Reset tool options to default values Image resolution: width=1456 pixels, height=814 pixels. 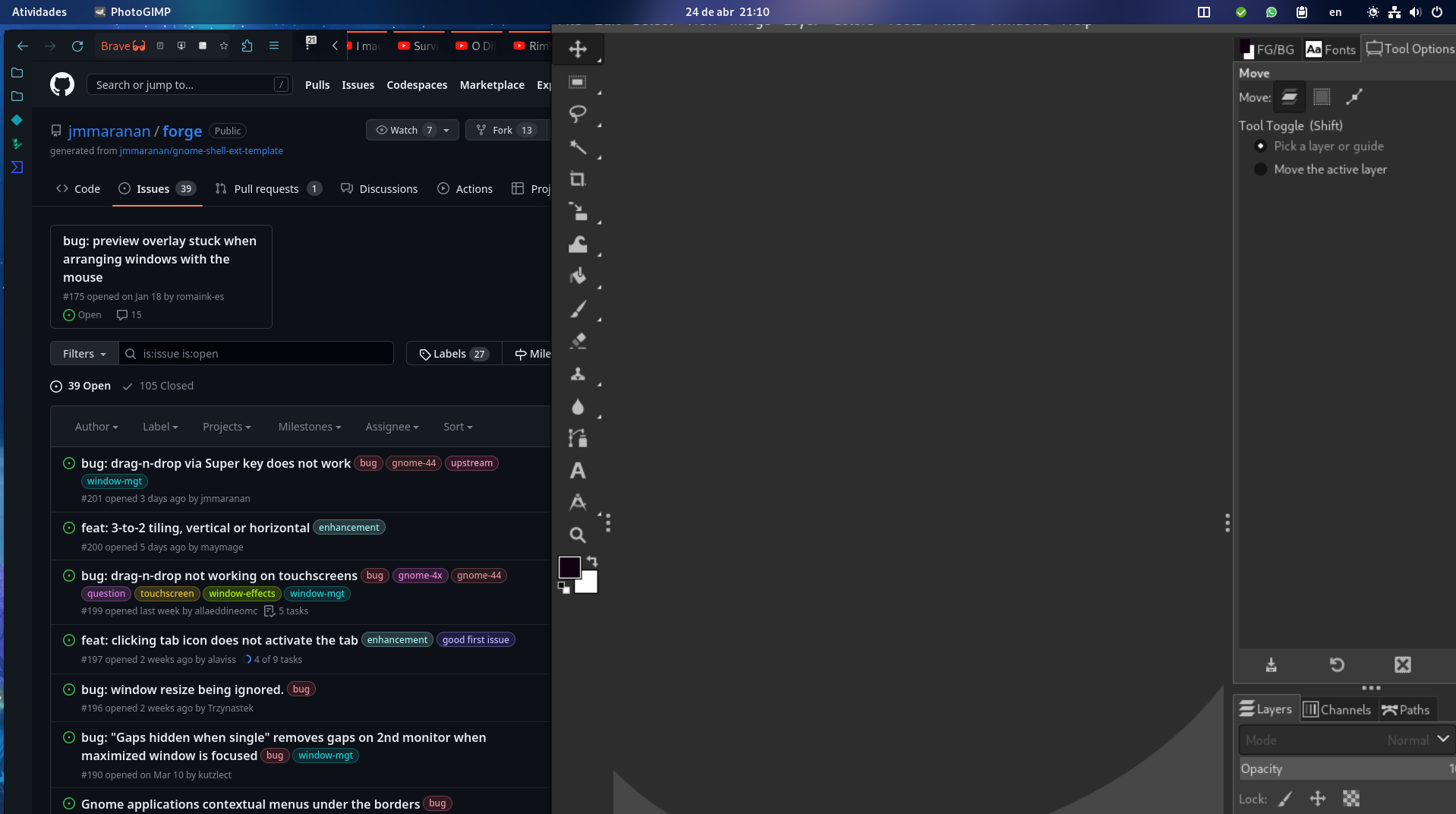[1338, 664]
